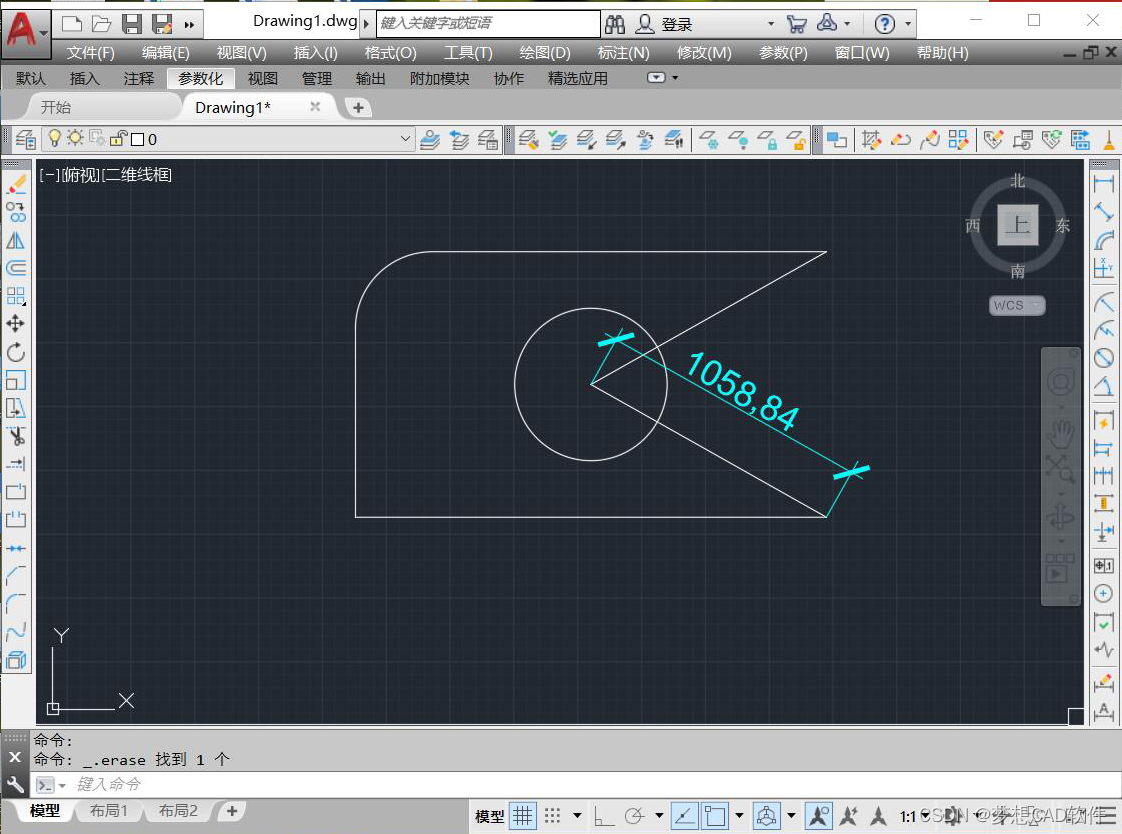Close the Drawing1* file tab
The width and height of the screenshot is (1122, 834).
(x=315, y=107)
